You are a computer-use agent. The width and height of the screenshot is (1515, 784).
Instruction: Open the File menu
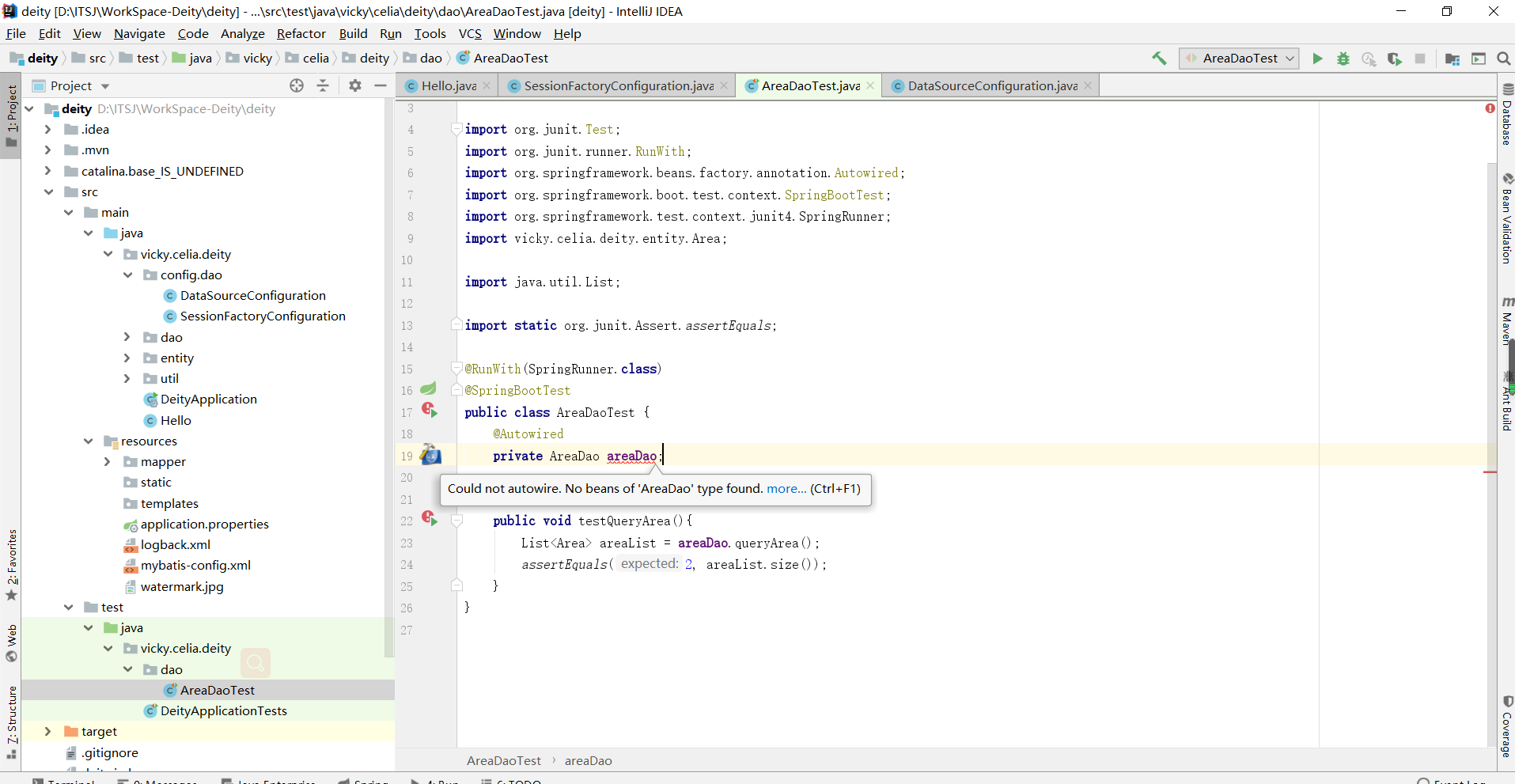pyautogui.click(x=16, y=33)
